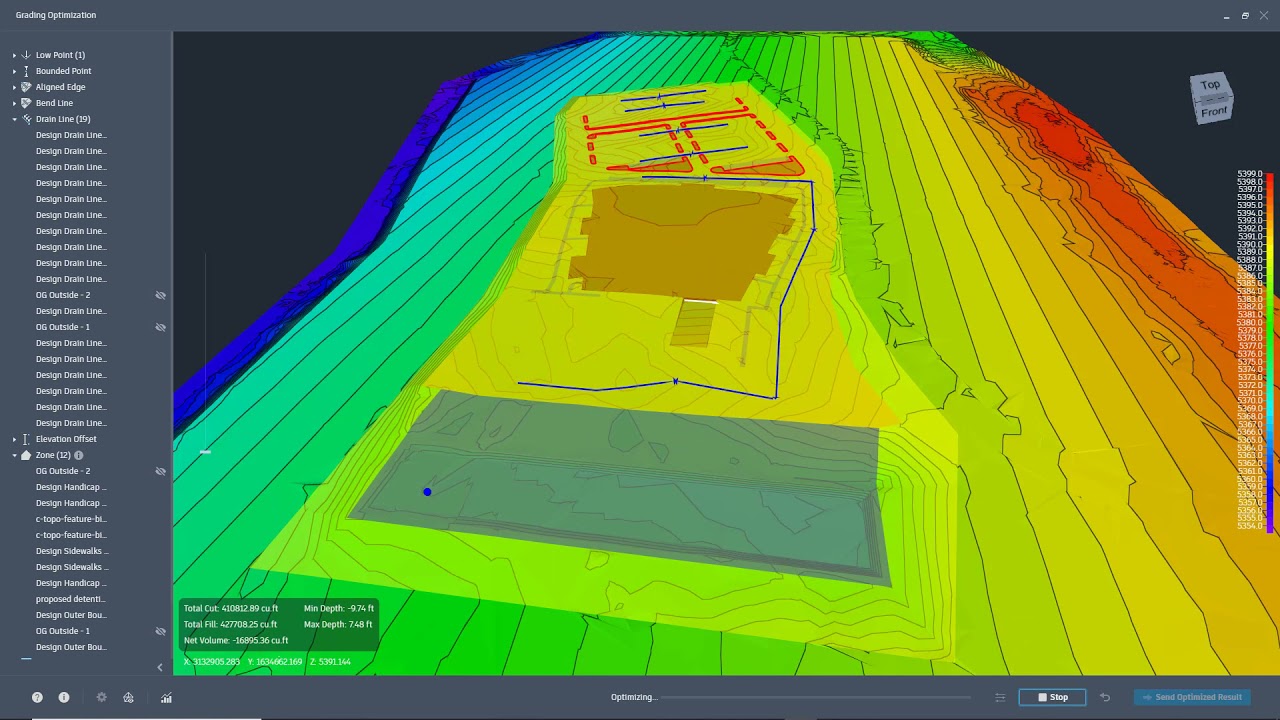Image resolution: width=1280 pixels, height=720 pixels.
Task: Toggle visibility of OG Outside - 2 drain line
Action: pyautogui.click(x=160, y=295)
